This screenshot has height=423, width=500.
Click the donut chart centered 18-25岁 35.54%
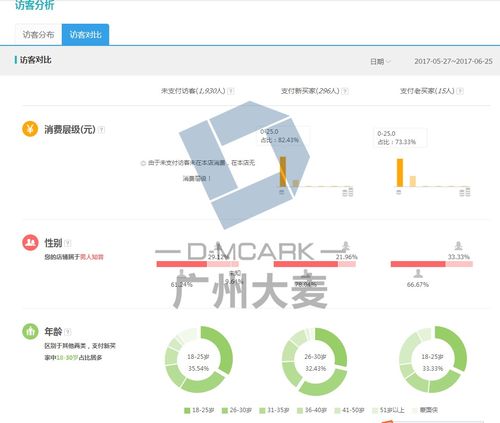point(199,360)
